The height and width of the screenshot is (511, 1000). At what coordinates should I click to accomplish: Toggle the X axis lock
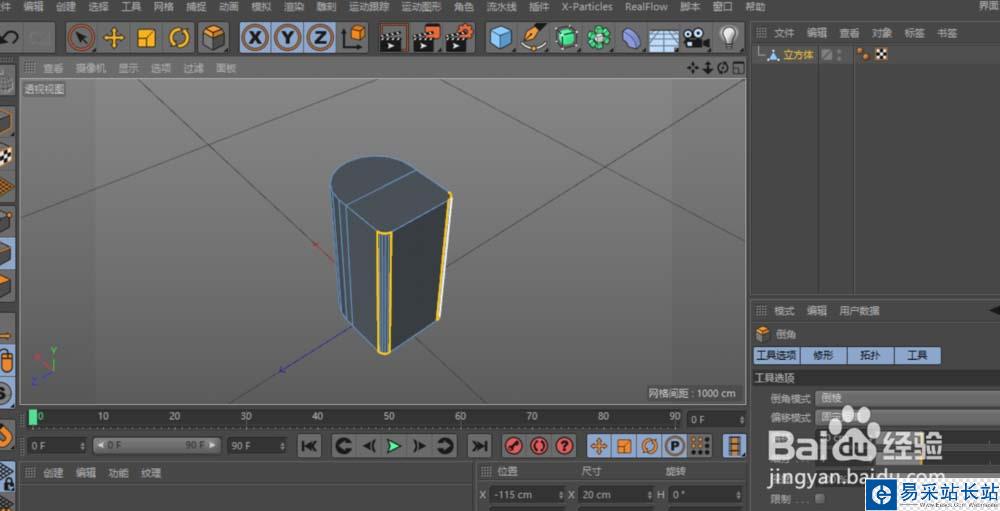point(256,39)
